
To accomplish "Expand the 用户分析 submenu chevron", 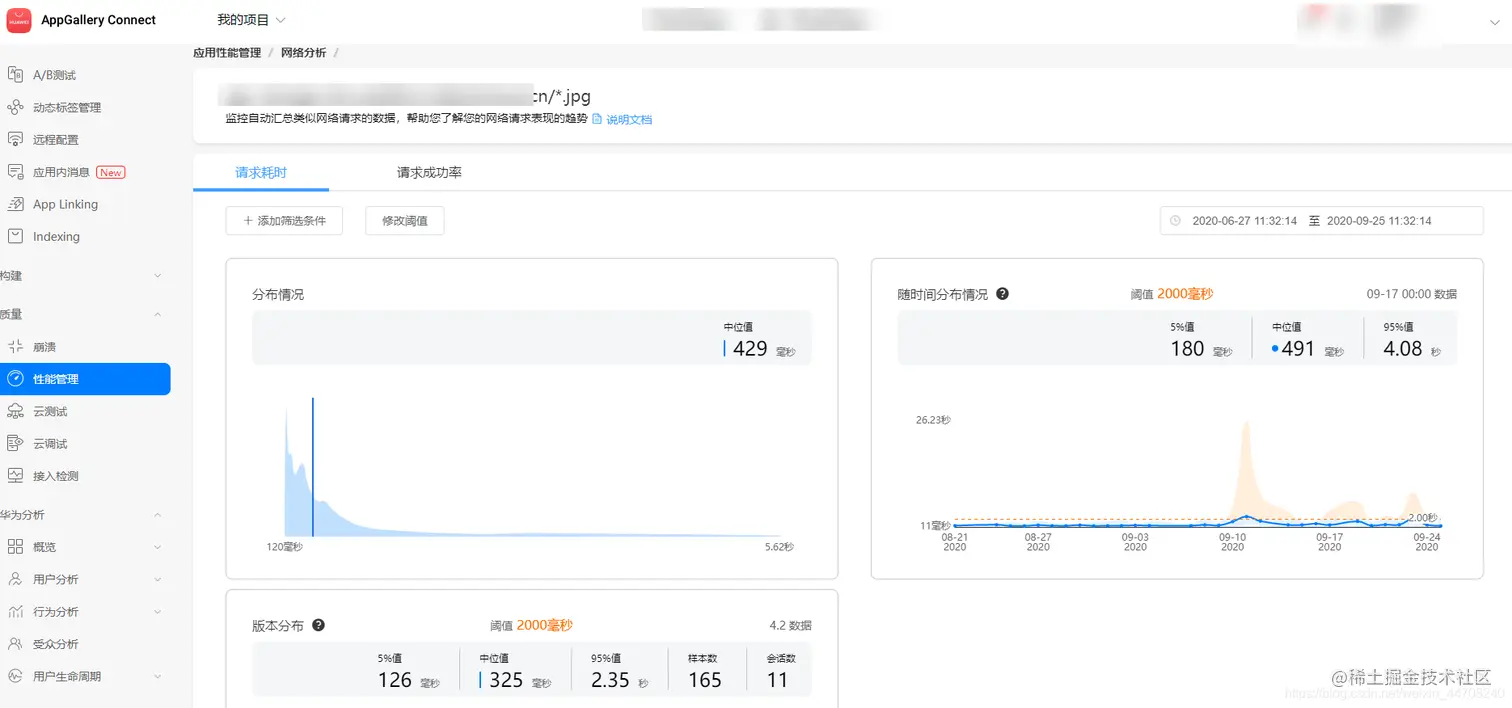I will click(157, 579).
